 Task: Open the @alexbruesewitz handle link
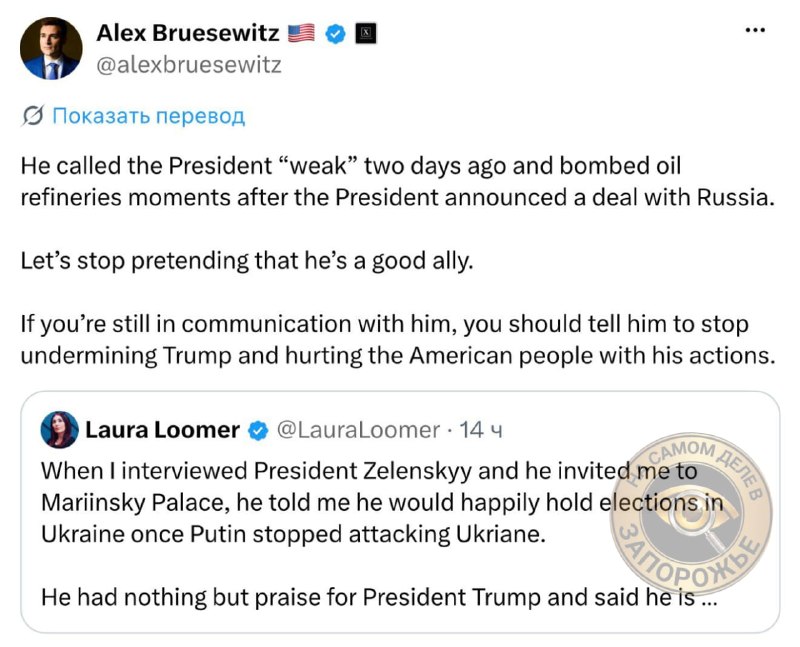tap(189, 65)
